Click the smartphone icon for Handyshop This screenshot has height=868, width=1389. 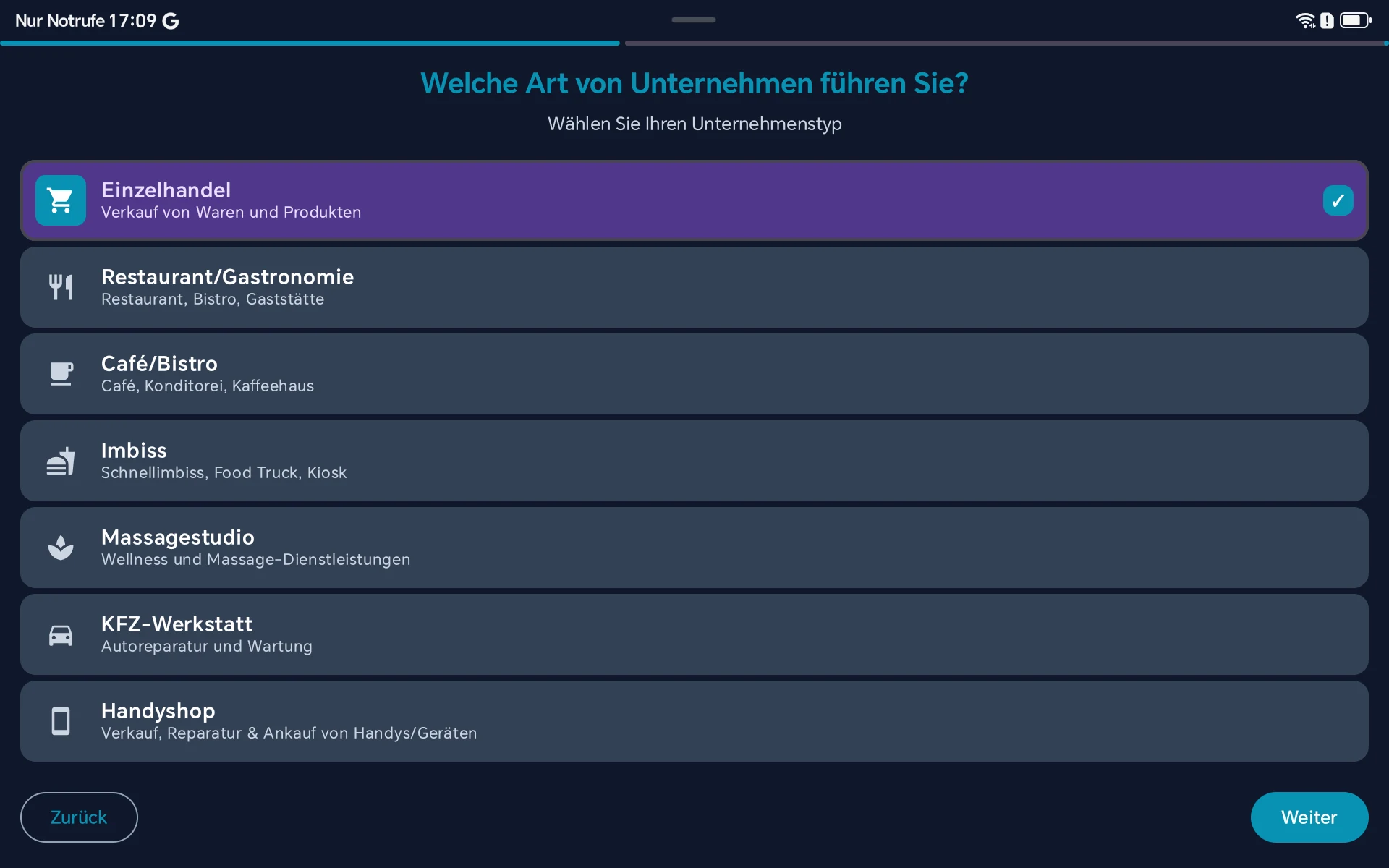tap(61, 721)
